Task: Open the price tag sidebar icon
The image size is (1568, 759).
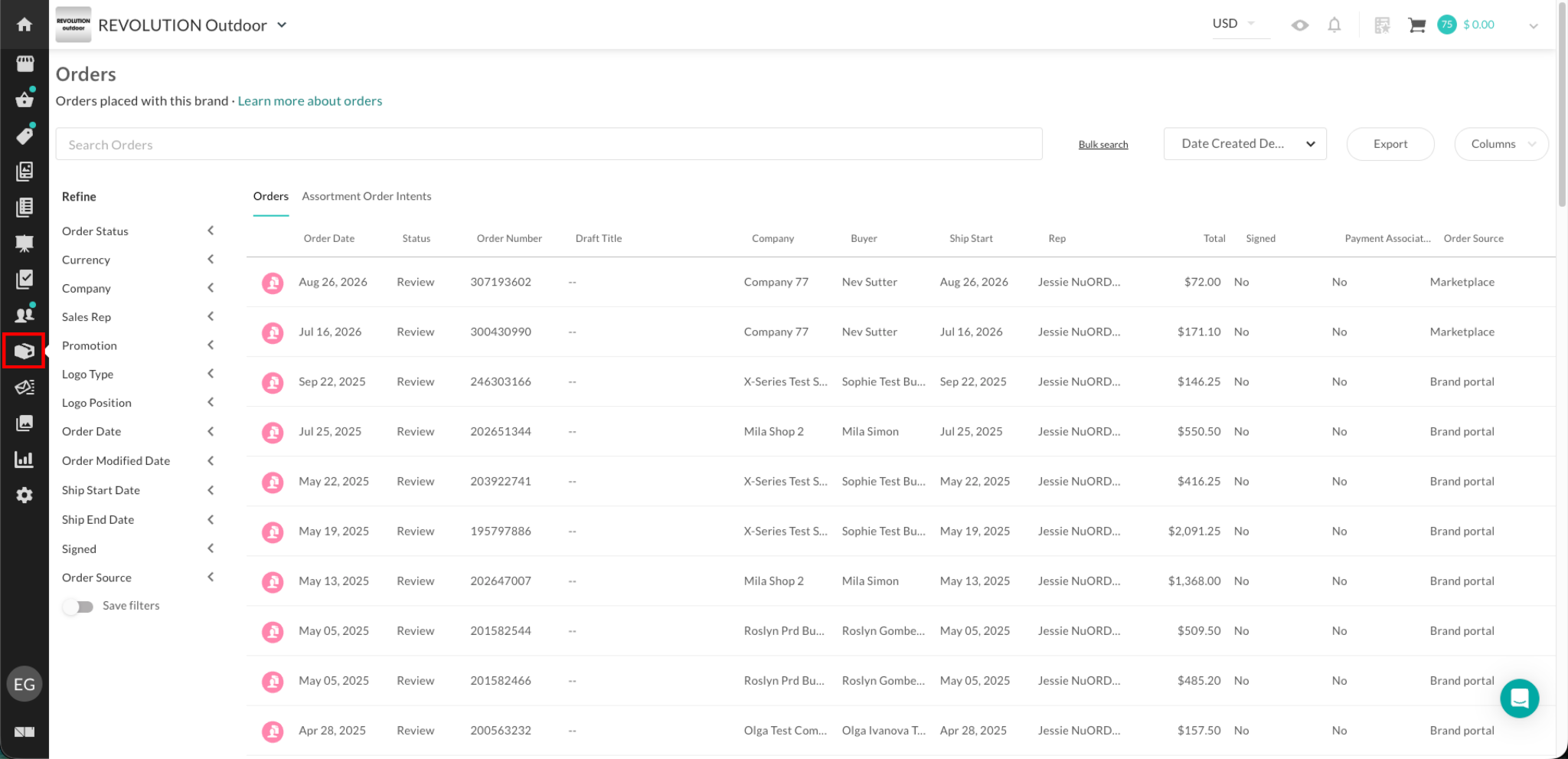Action: 24,135
